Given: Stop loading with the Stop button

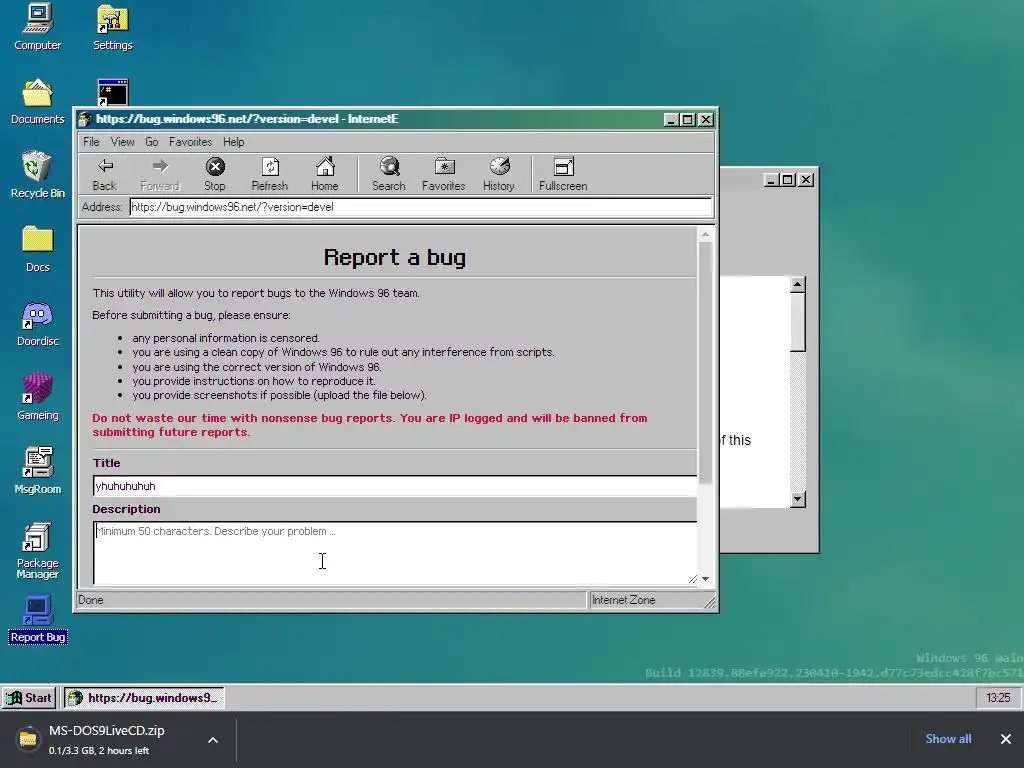Looking at the screenshot, I should tap(215, 174).
